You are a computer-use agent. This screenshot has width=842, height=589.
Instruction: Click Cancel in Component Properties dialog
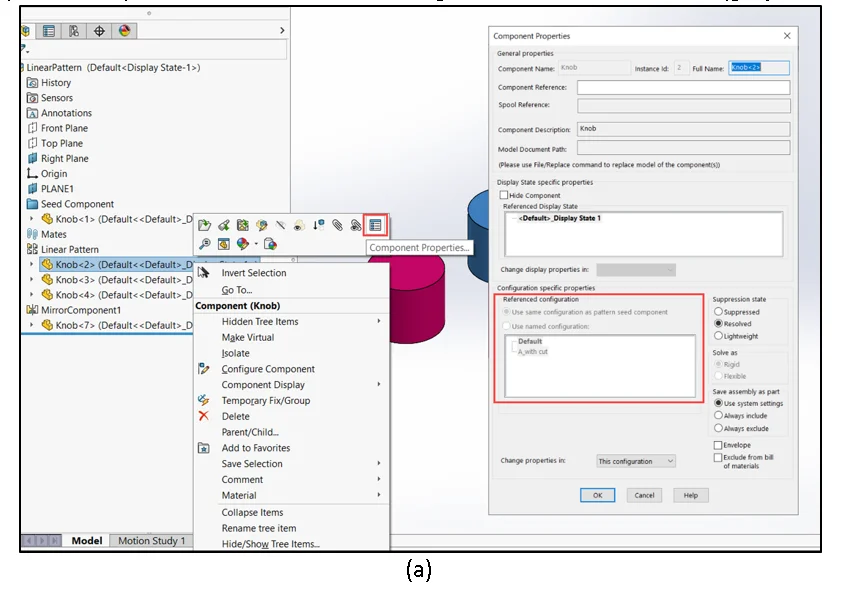tap(644, 495)
